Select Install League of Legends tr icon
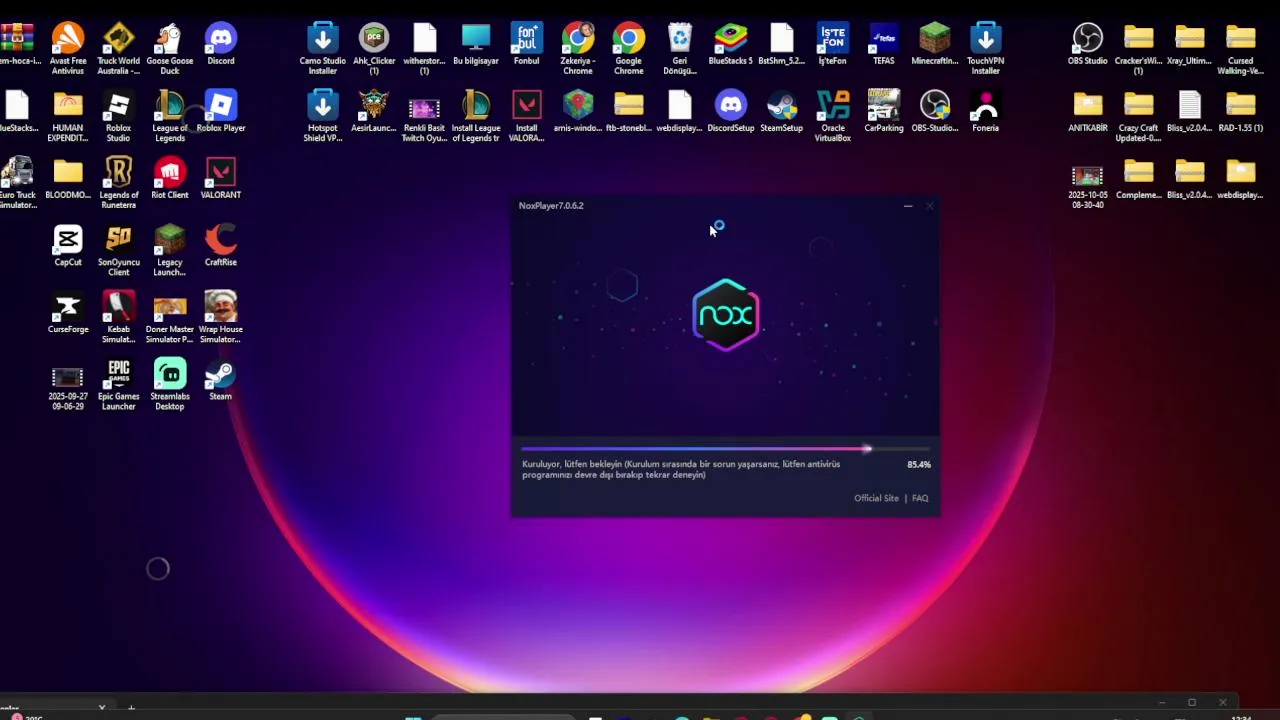 click(476, 116)
